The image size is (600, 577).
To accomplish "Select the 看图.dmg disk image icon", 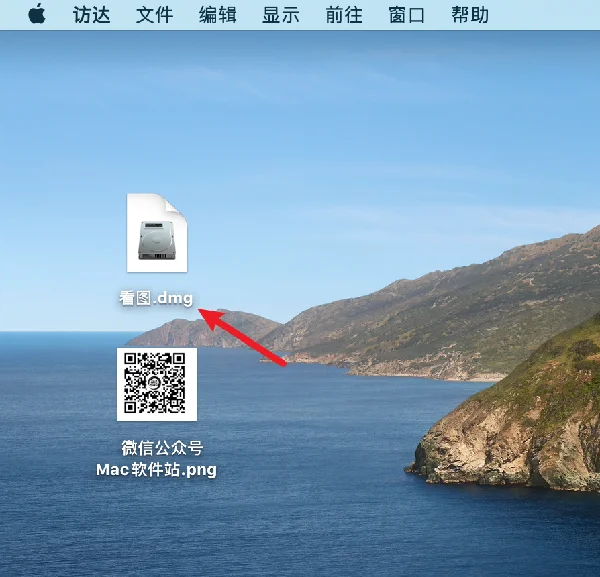I will pyautogui.click(x=157, y=233).
